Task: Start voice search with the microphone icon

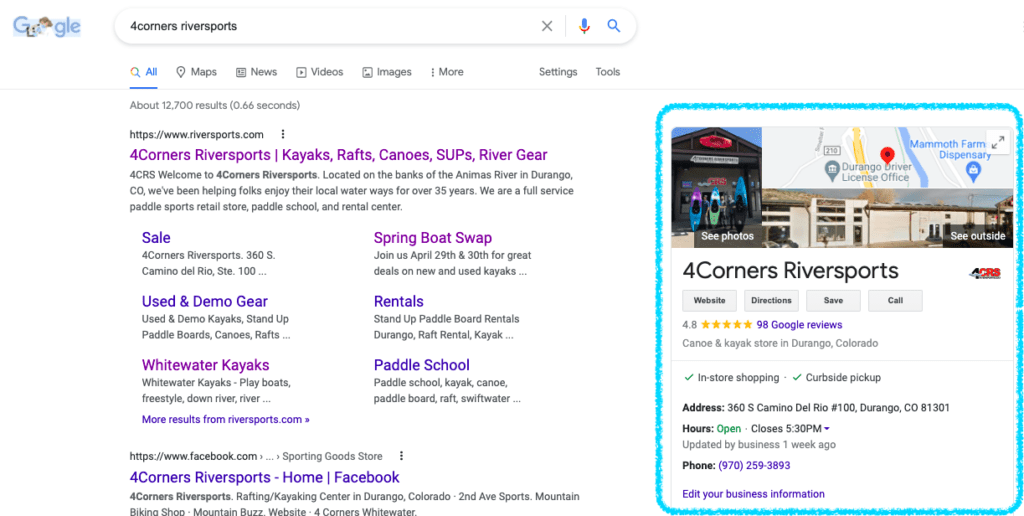Action: [x=584, y=26]
